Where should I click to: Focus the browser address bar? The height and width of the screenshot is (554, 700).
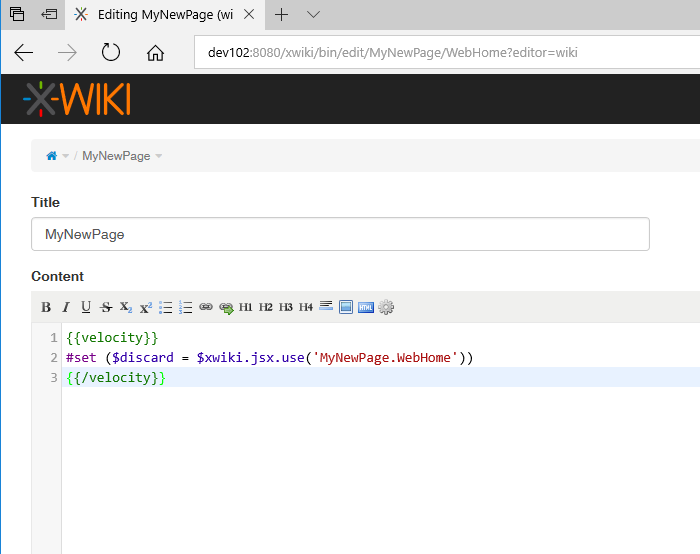click(x=447, y=53)
